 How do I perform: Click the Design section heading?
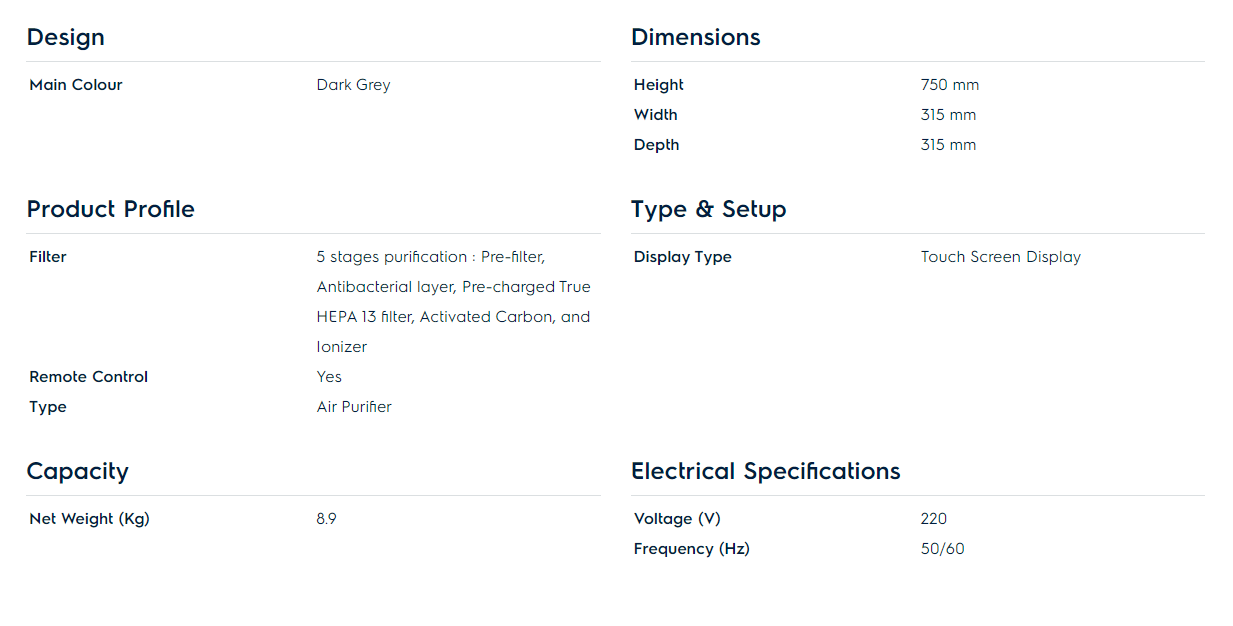66,38
